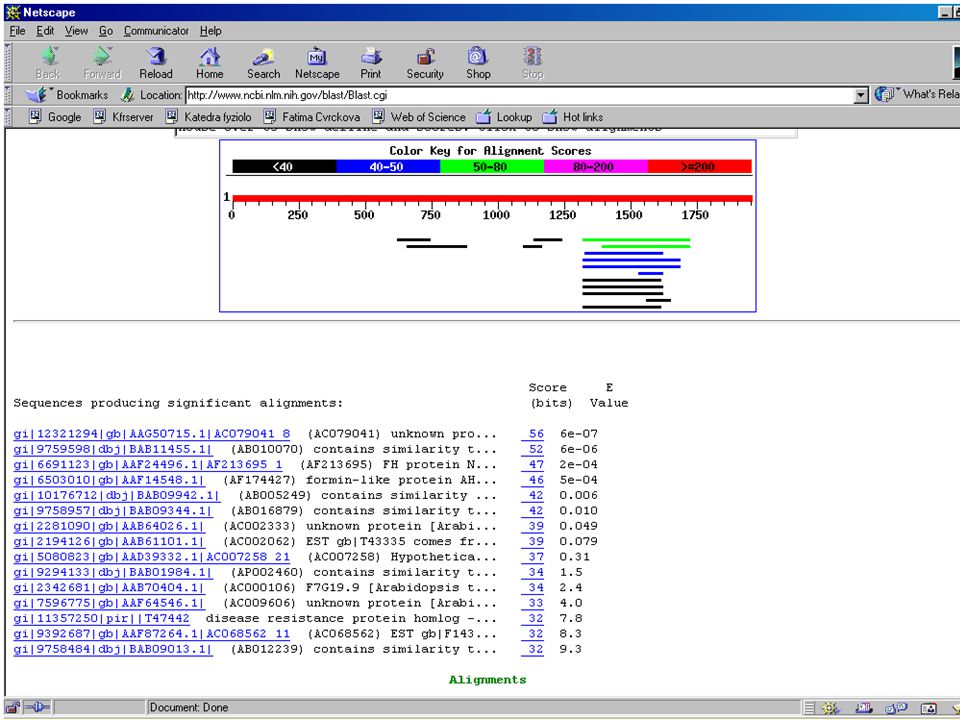Open Navigator from the component bar
Screen dimensions: 960x720
click(830, 708)
